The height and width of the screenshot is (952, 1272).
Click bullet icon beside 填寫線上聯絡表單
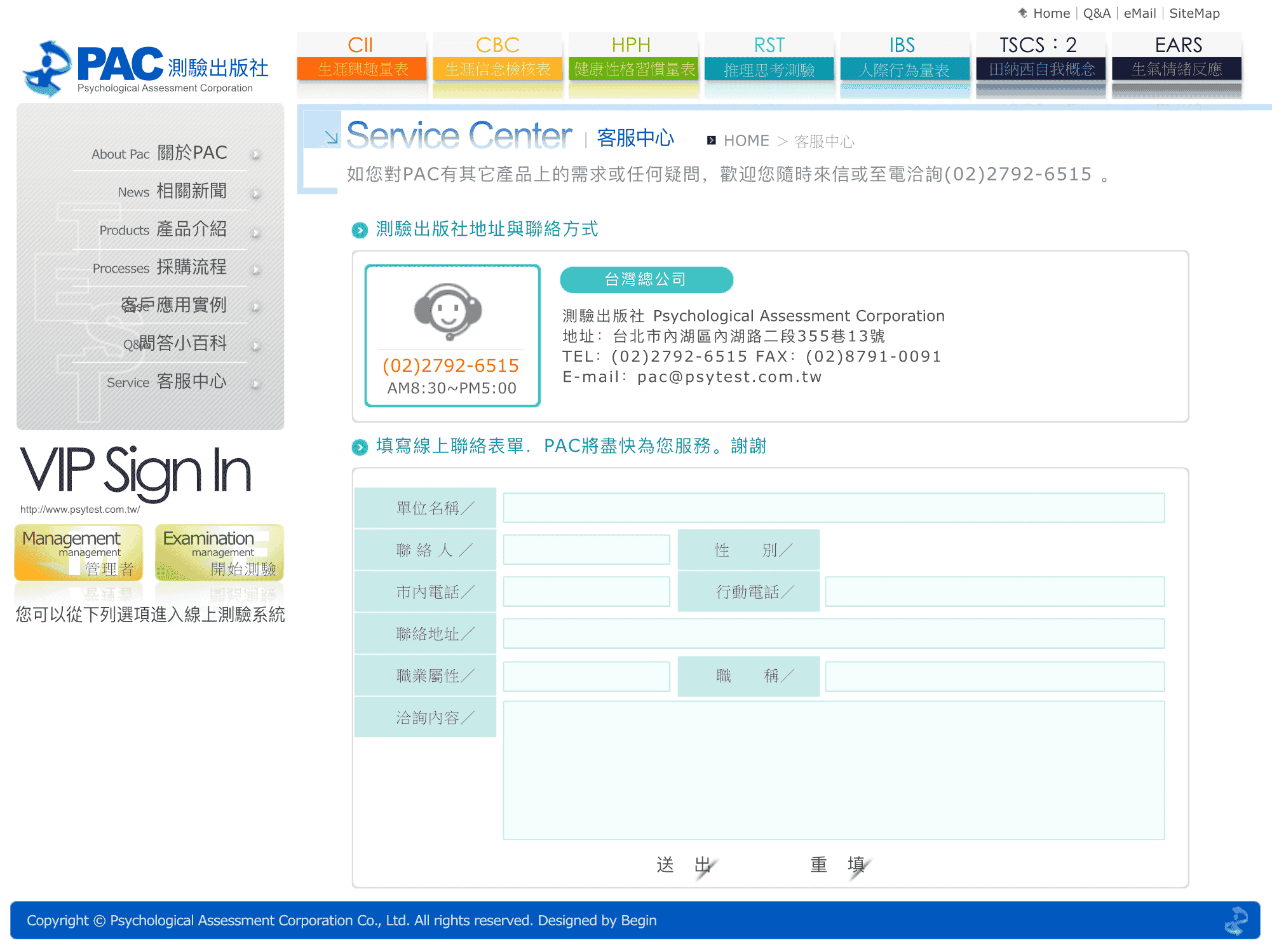[x=360, y=447]
